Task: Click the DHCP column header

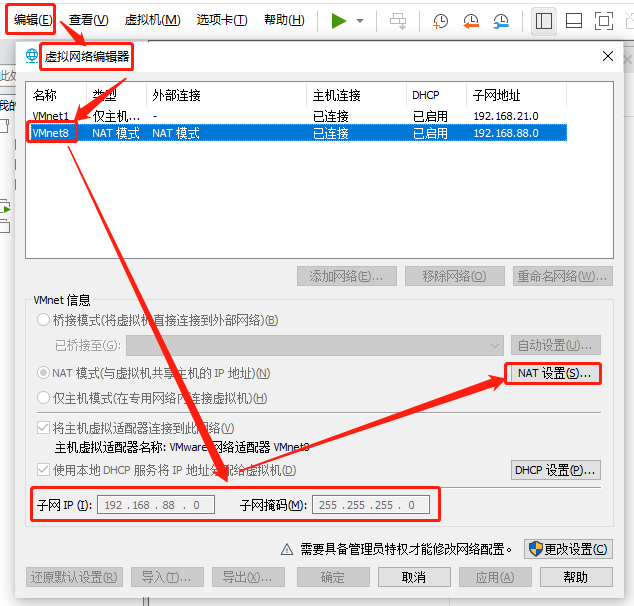Action: (x=437, y=95)
